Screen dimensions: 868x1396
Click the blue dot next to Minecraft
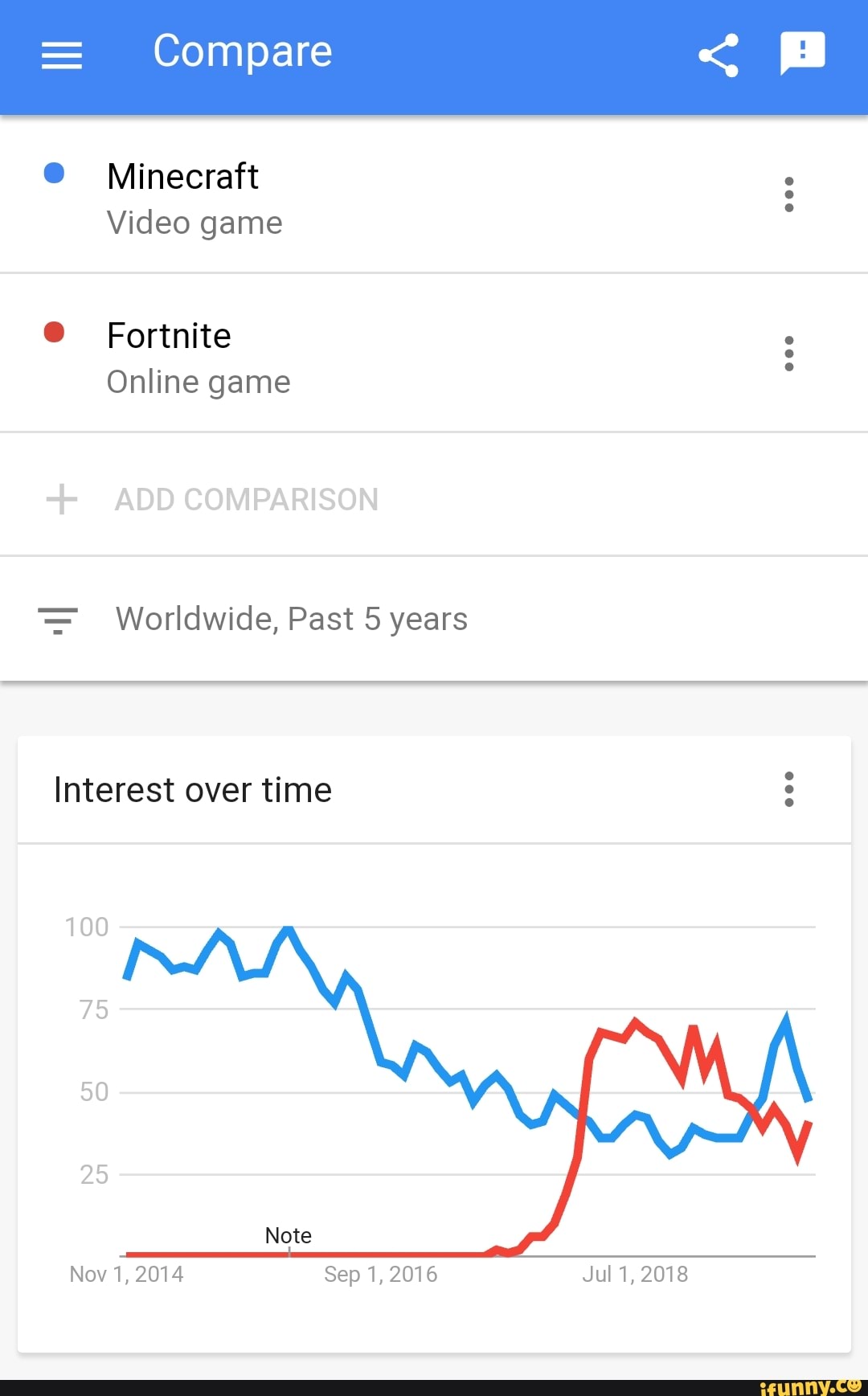click(x=53, y=173)
